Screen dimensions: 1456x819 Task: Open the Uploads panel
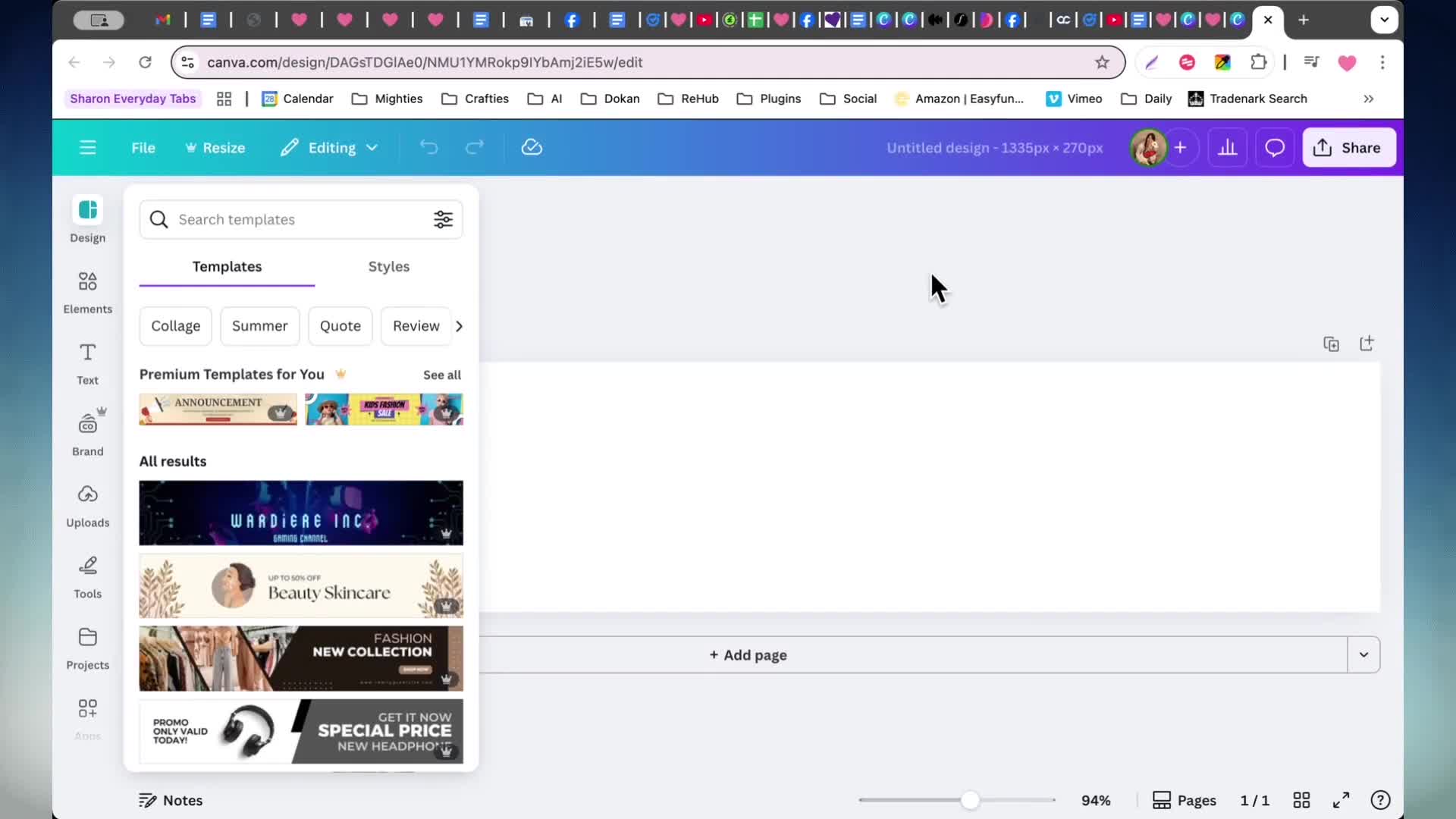[87, 507]
